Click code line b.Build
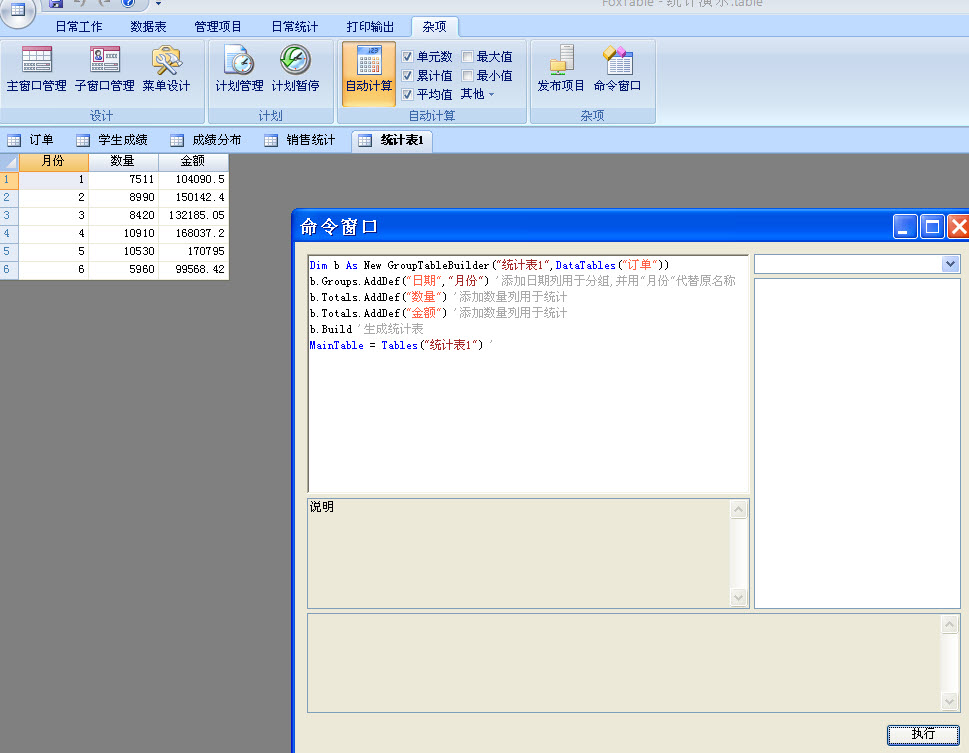 pos(366,330)
